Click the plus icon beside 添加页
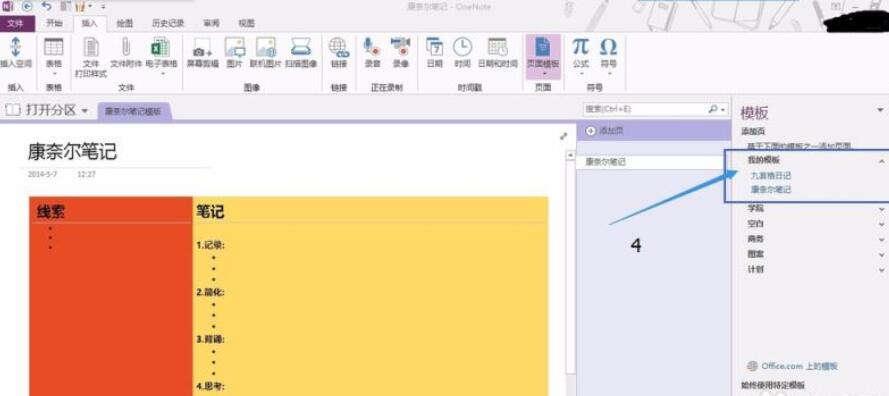The image size is (889, 396). [x=591, y=131]
